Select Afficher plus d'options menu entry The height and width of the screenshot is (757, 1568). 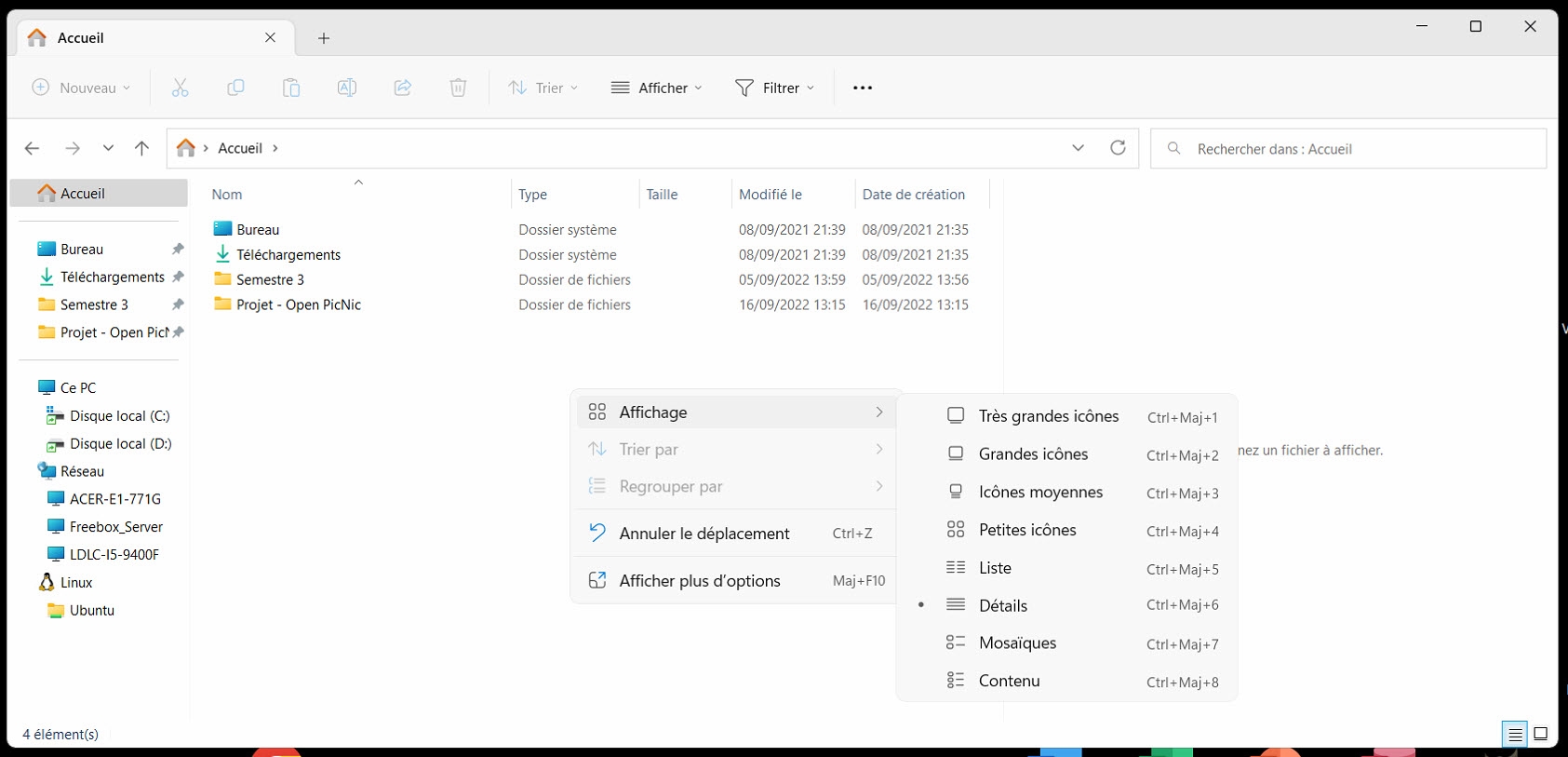pyautogui.click(x=700, y=581)
